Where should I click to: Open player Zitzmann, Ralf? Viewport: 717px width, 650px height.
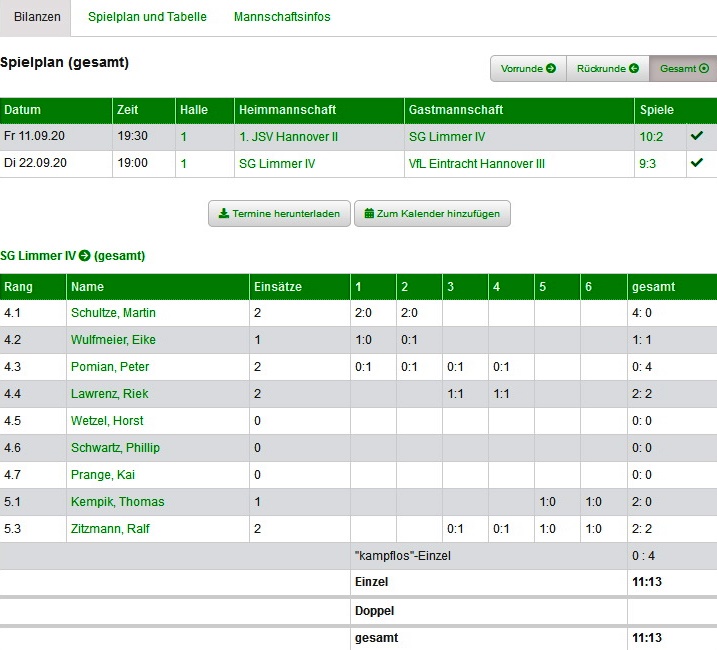110,529
